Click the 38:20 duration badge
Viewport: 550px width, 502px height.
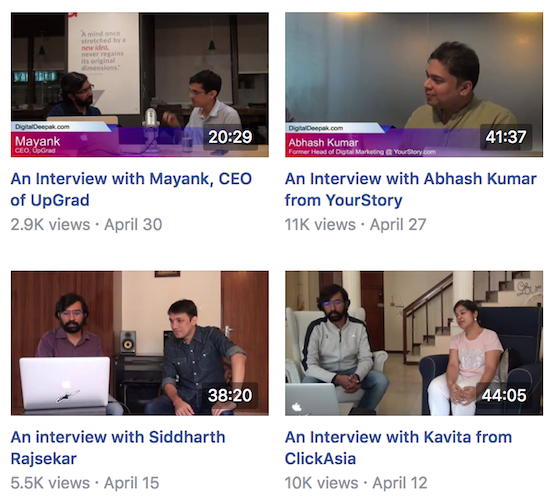(x=230, y=395)
